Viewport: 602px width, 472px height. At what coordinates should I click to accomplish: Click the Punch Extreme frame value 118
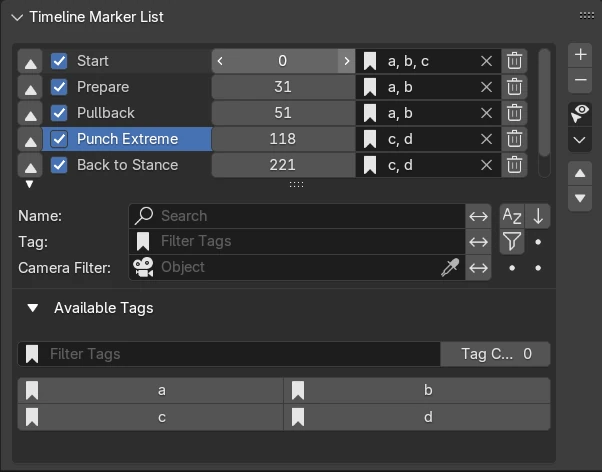(283, 139)
